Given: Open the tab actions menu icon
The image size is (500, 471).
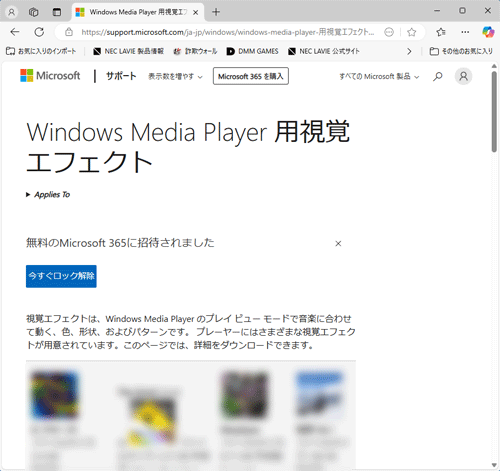Looking at the screenshot, I should pyautogui.click(x=57, y=12).
